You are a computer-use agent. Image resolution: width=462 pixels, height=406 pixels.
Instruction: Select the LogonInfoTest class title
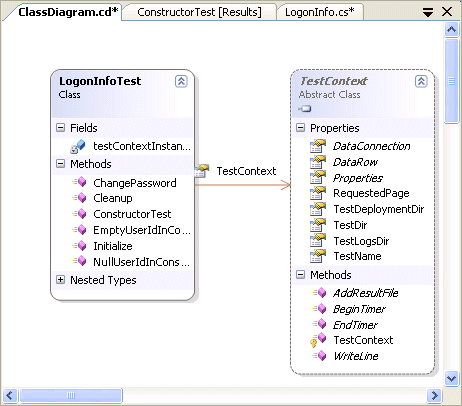coord(100,81)
